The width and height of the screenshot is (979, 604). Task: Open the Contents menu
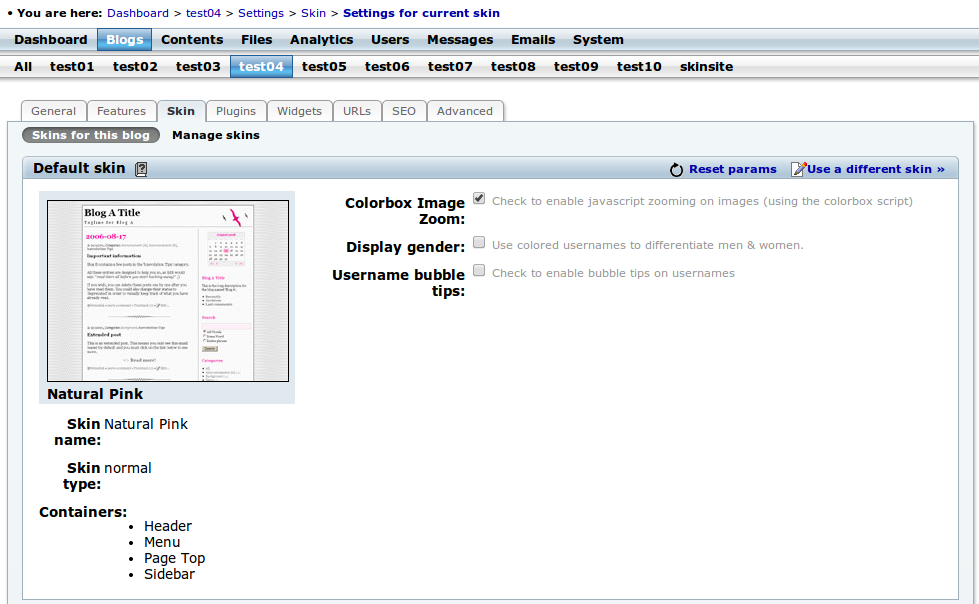[192, 40]
